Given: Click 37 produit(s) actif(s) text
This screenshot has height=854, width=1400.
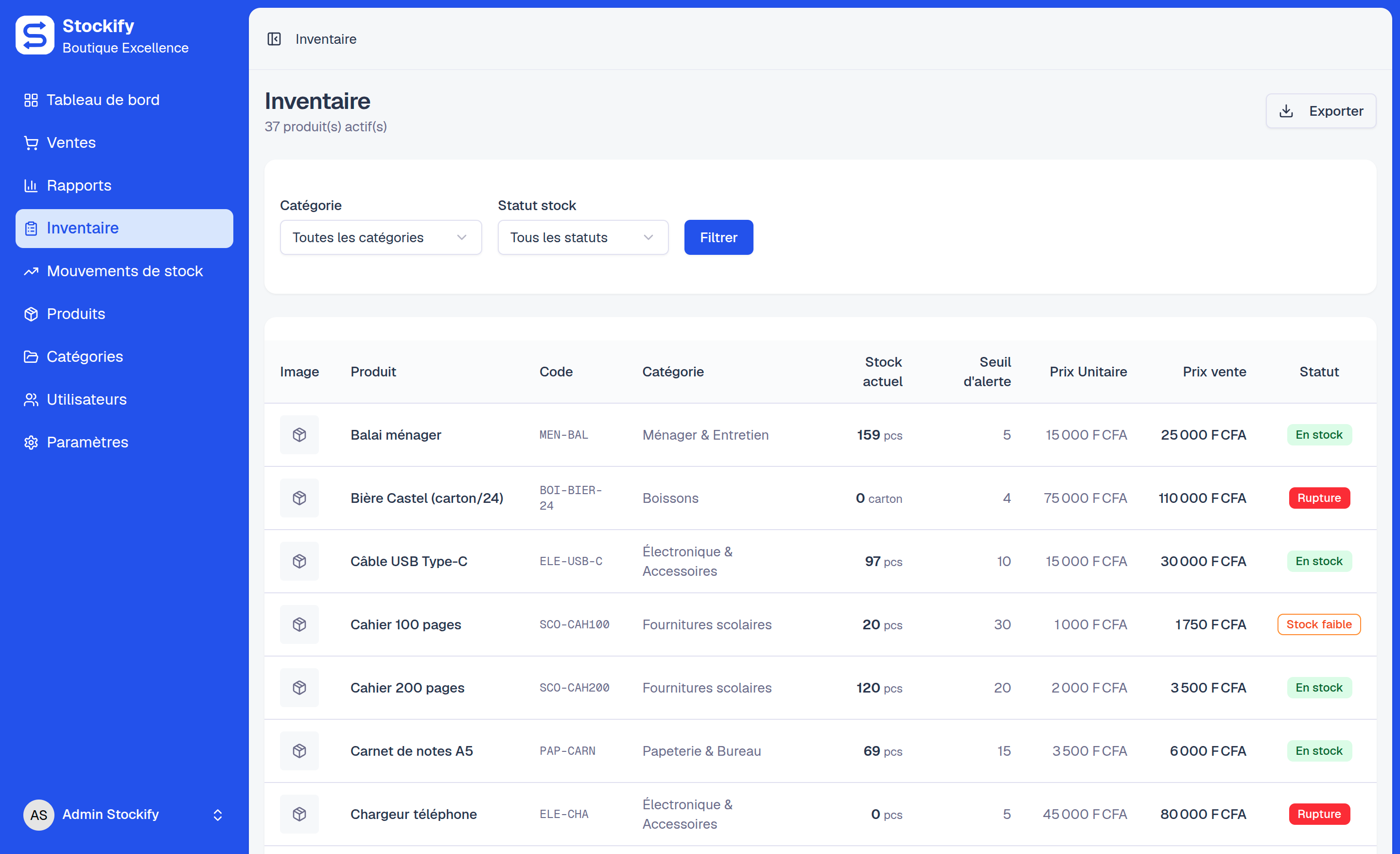Looking at the screenshot, I should [326, 126].
